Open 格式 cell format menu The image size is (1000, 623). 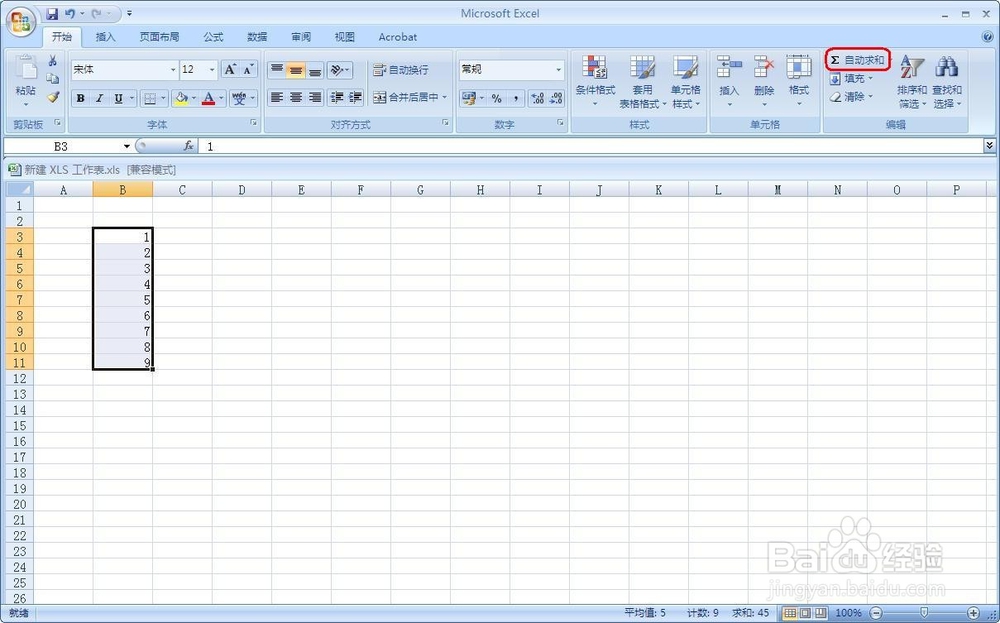[x=798, y=81]
